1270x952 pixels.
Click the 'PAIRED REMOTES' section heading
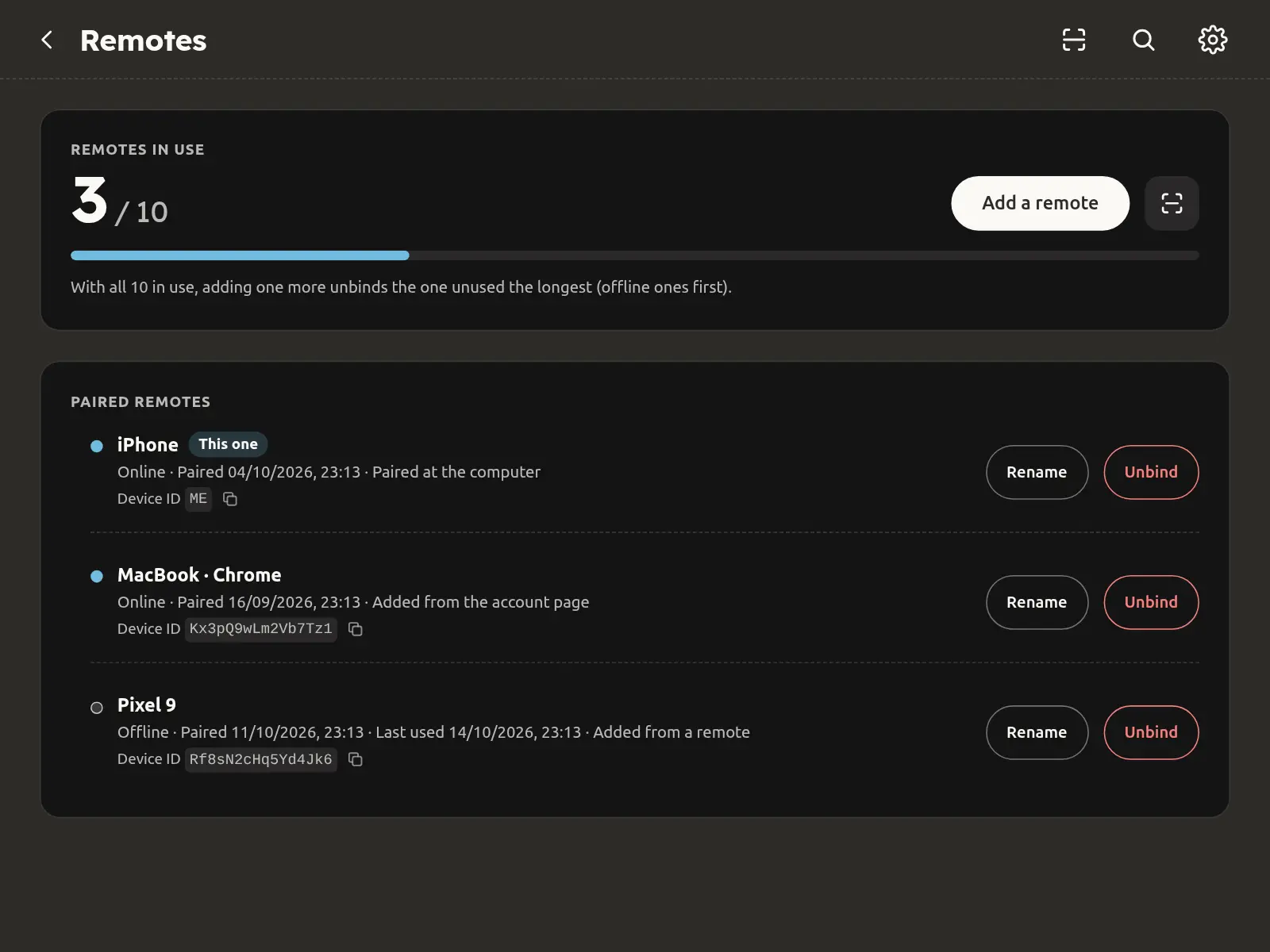click(x=140, y=402)
